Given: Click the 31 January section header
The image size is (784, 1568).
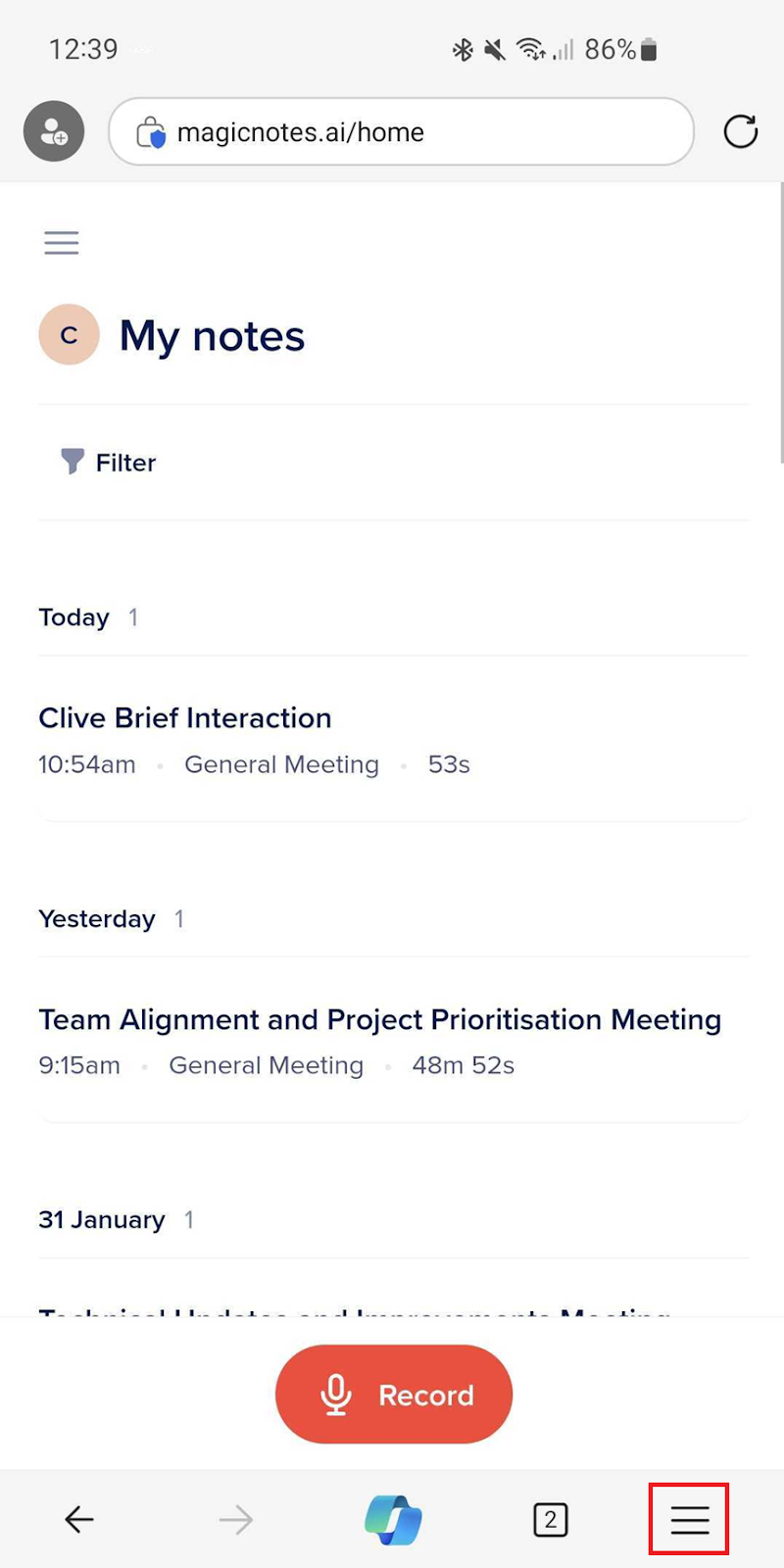Looking at the screenshot, I should tap(102, 1220).
